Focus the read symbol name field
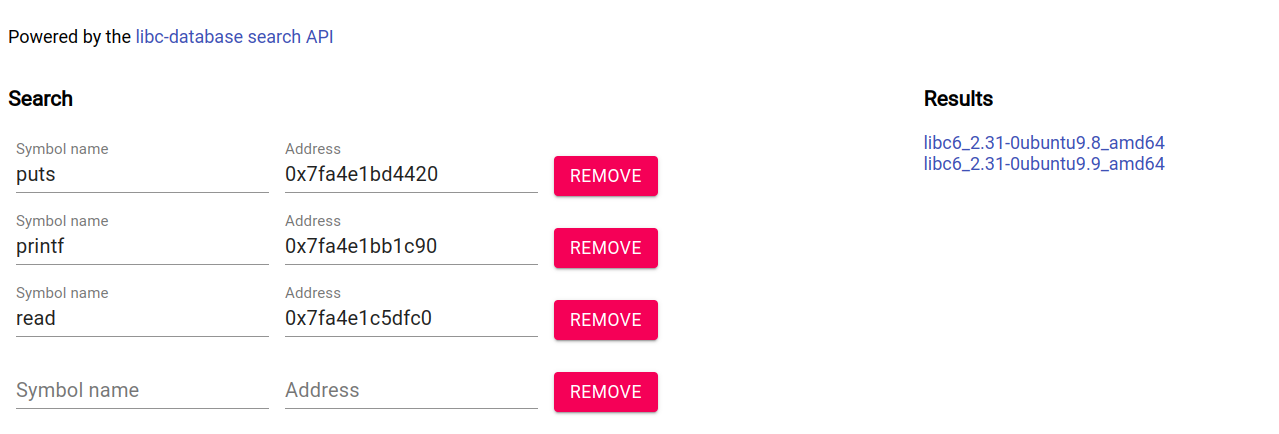1279x434 pixels. (x=142, y=319)
